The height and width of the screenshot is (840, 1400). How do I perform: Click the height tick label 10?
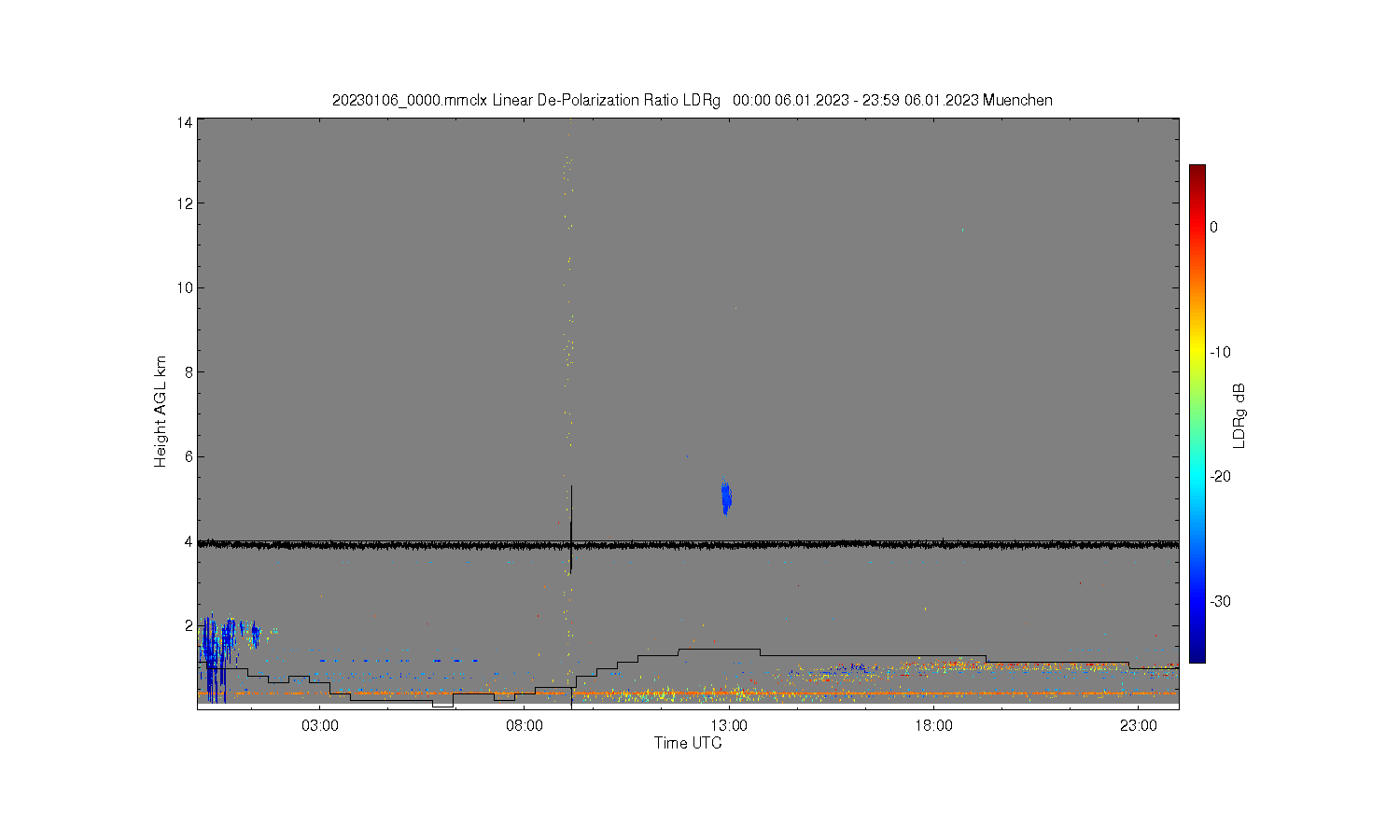[x=185, y=287]
